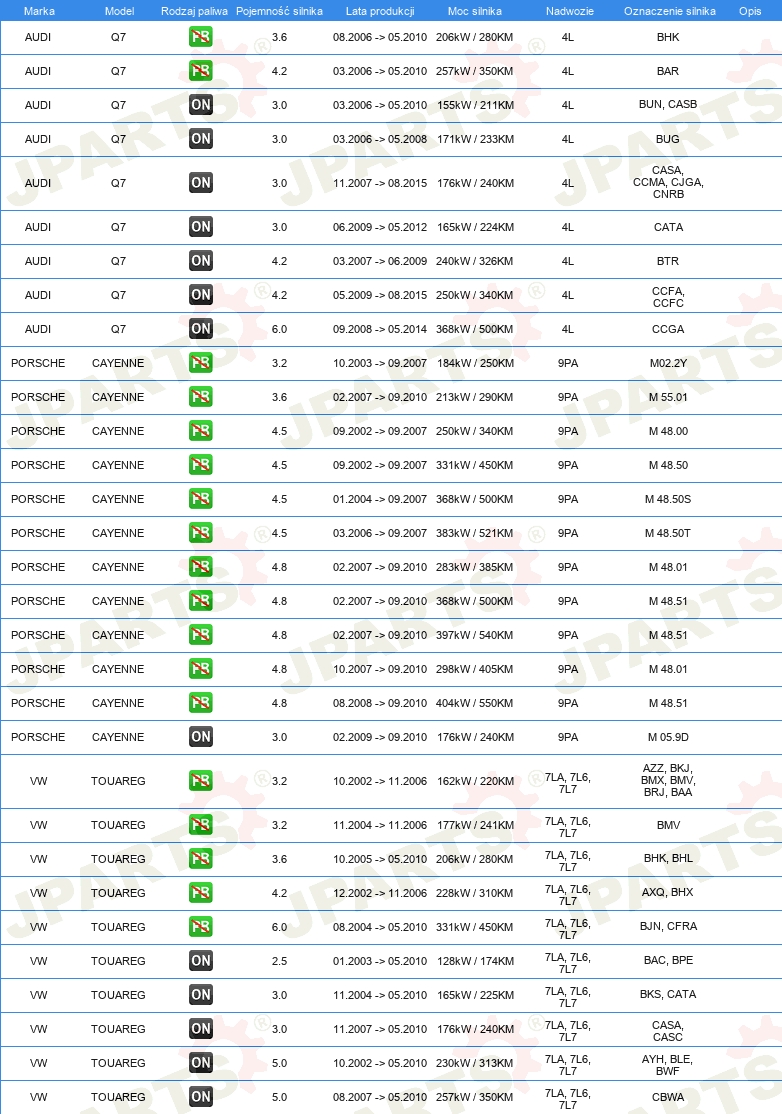Viewport: 782px width, 1114px height.
Task: Select the engine code BTR
Action: (x=668, y=261)
